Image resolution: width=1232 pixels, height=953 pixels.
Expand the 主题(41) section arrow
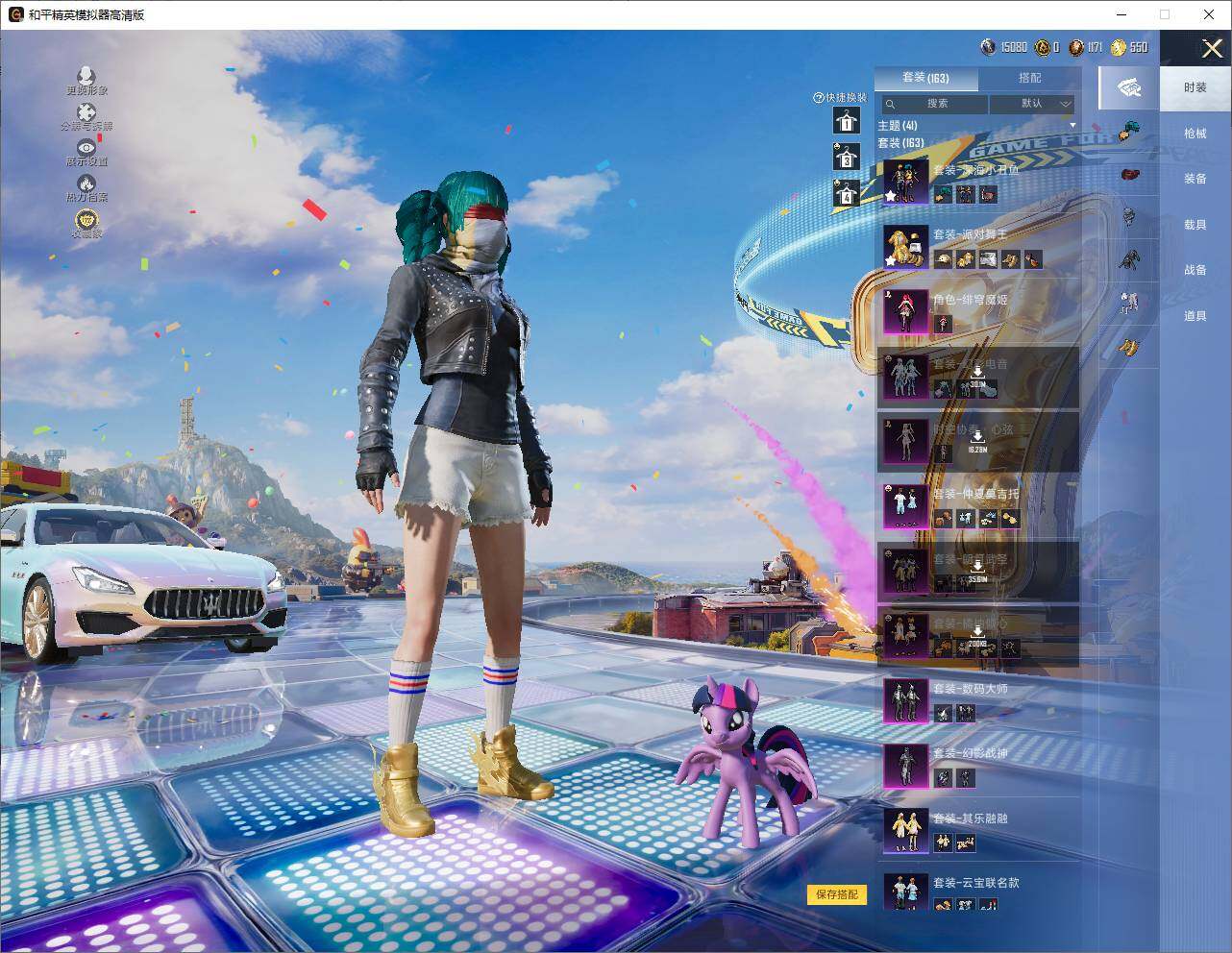(1072, 126)
